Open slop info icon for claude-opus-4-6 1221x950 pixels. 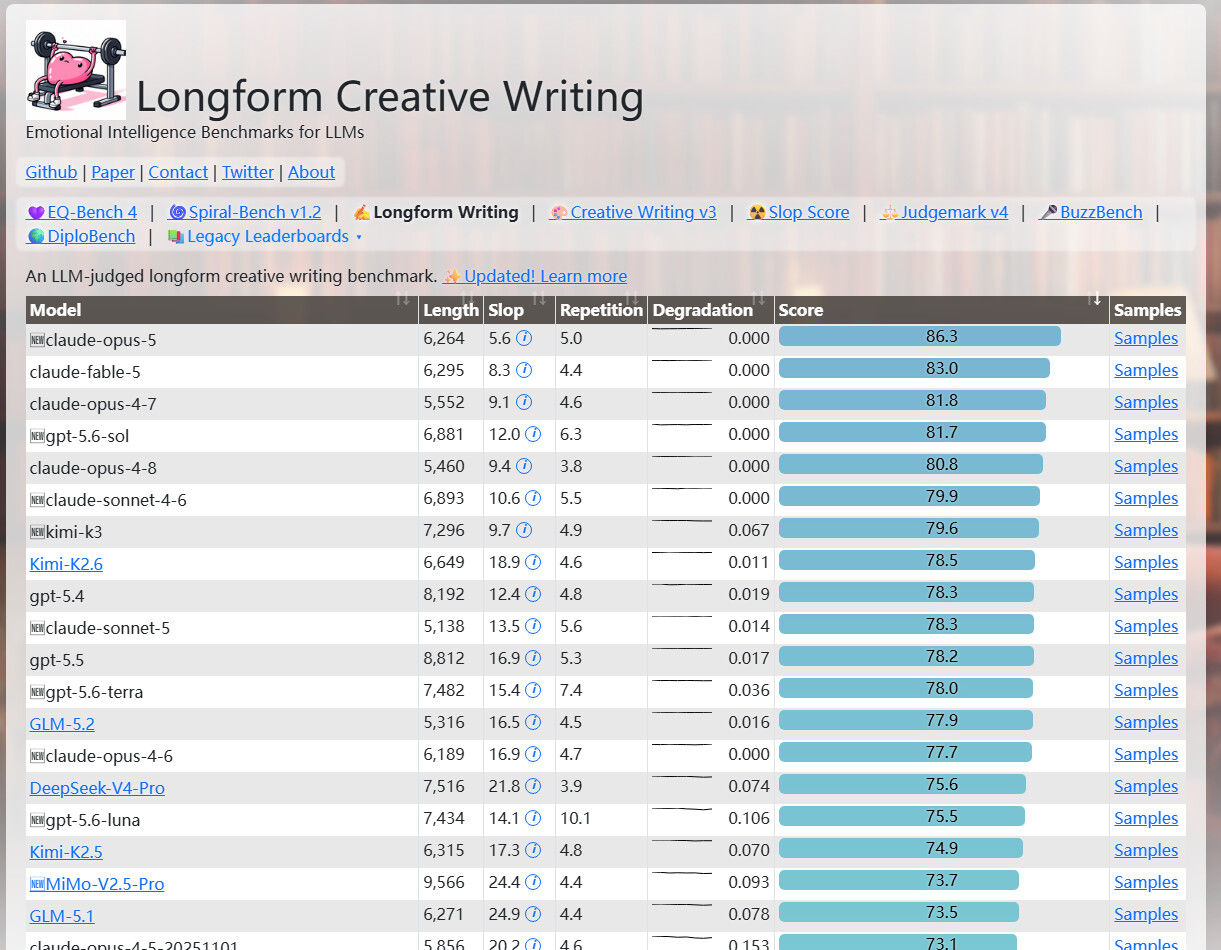tap(533, 754)
